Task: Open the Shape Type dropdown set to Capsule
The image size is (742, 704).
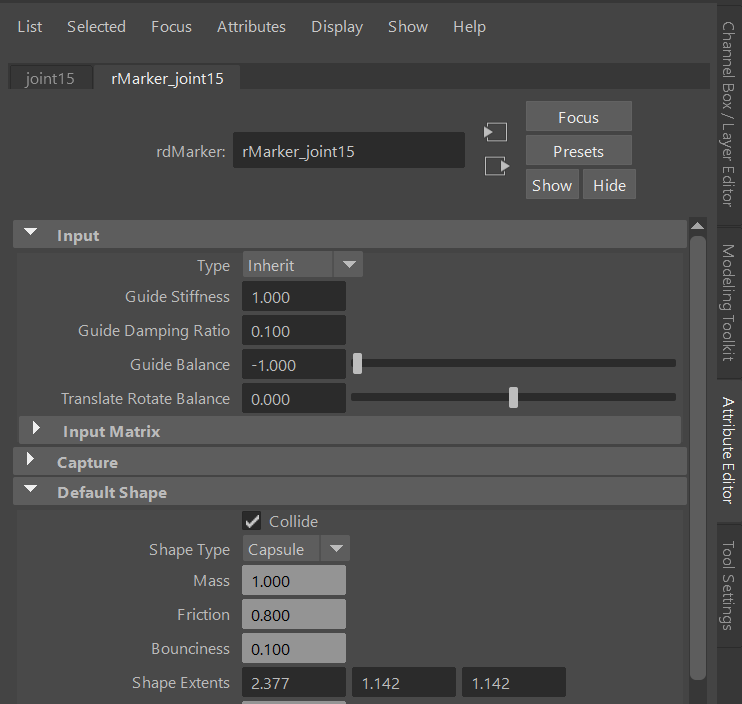Action: tap(296, 549)
